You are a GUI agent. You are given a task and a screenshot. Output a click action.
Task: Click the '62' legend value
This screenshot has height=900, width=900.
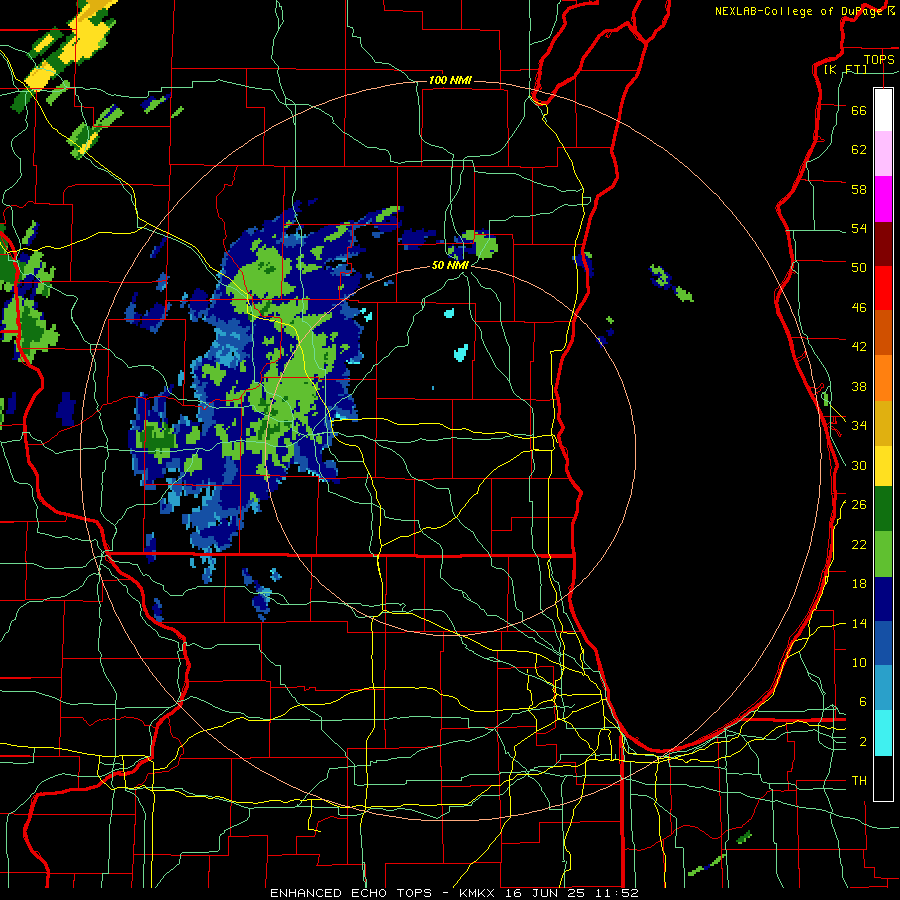coord(859,149)
